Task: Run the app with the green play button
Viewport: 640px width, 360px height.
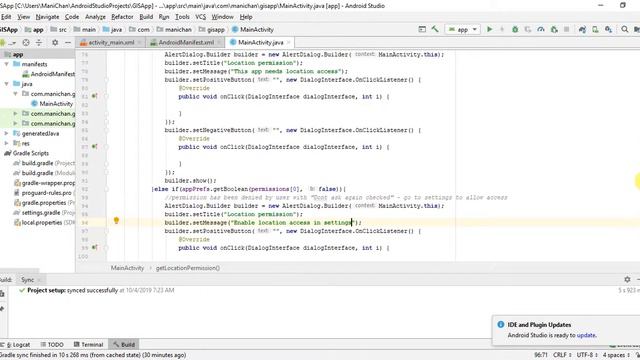Action: coord(489,29)
